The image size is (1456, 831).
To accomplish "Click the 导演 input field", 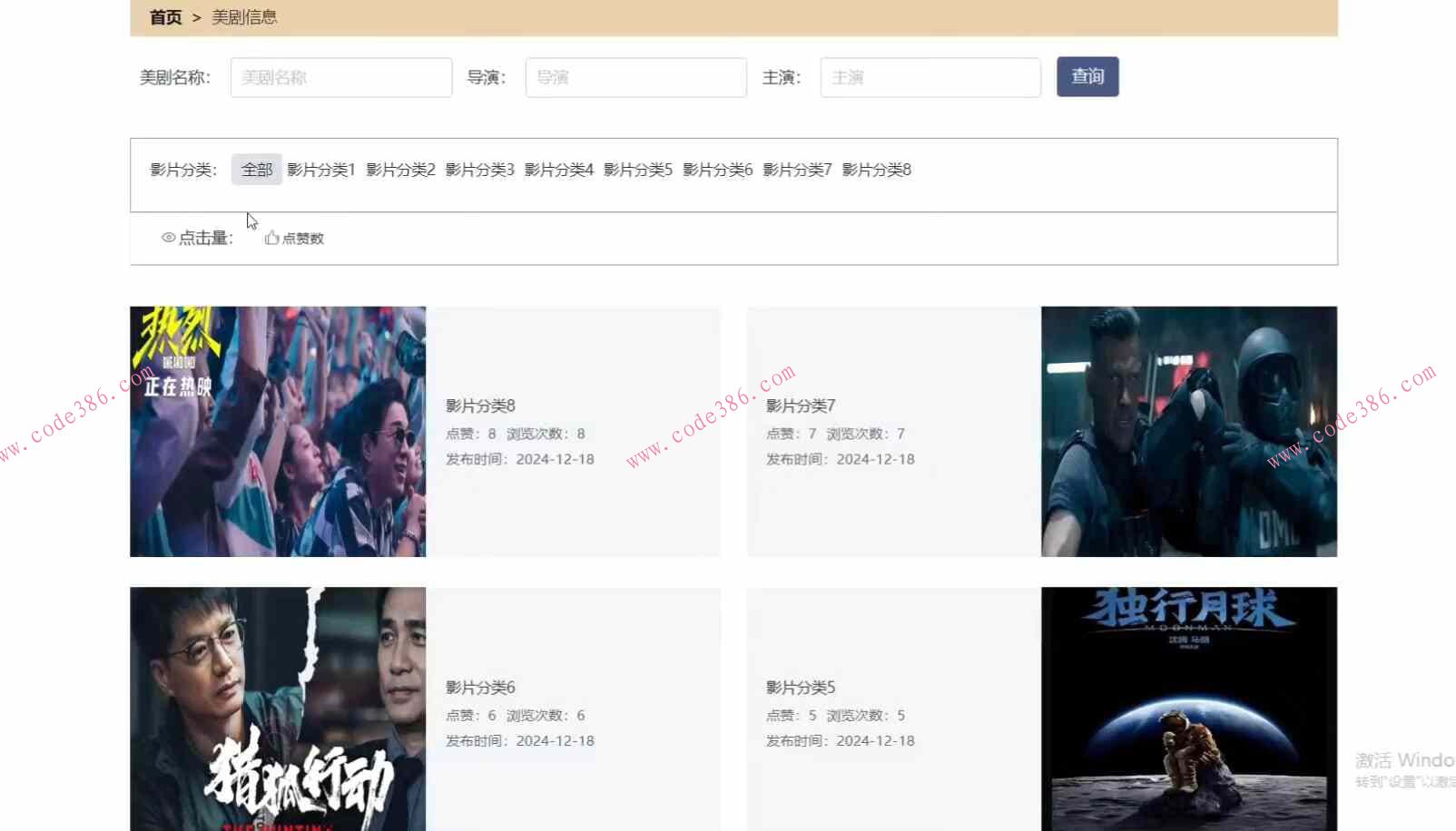I will click(x=635, y=77).
